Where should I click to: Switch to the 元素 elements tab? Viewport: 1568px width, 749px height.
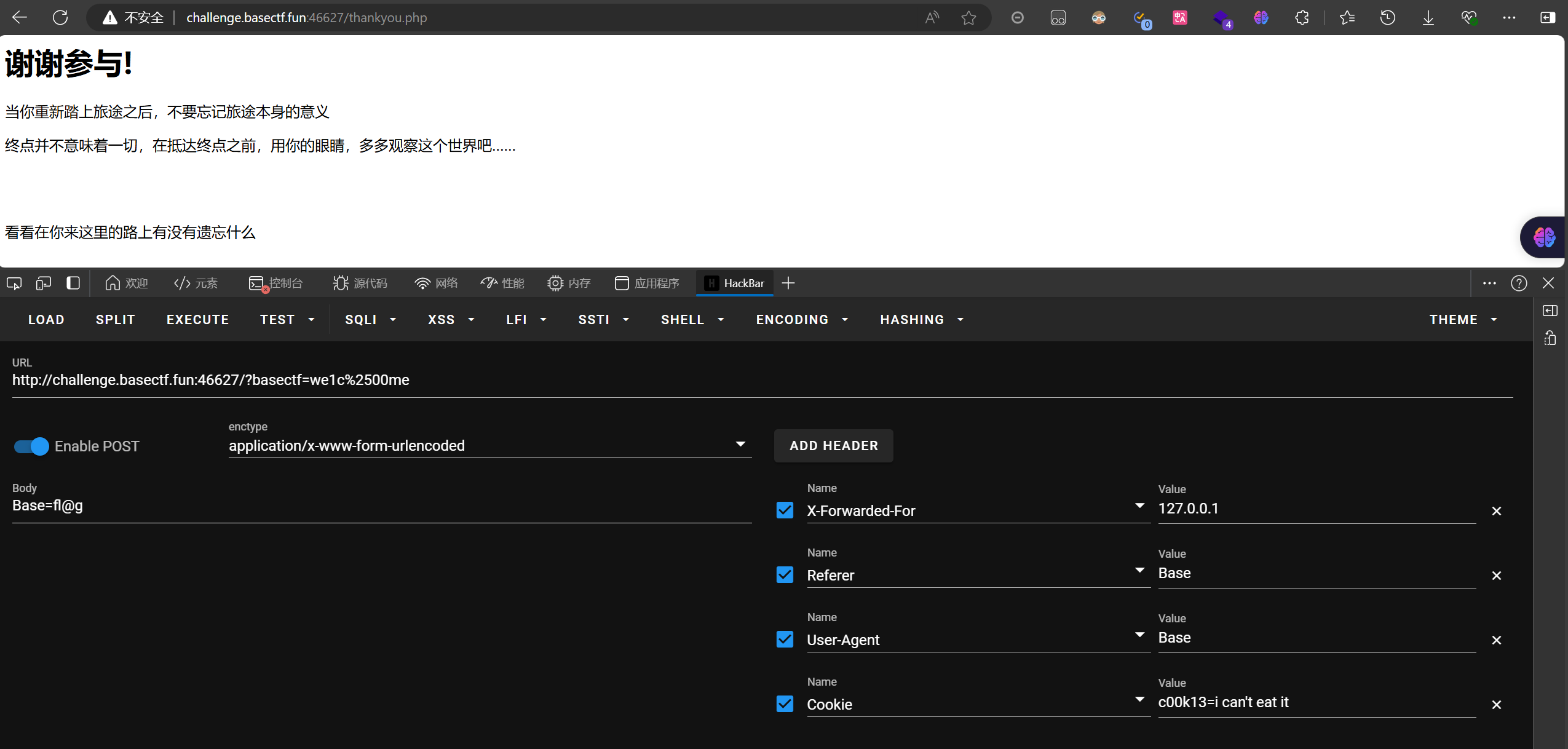(196, 283)
